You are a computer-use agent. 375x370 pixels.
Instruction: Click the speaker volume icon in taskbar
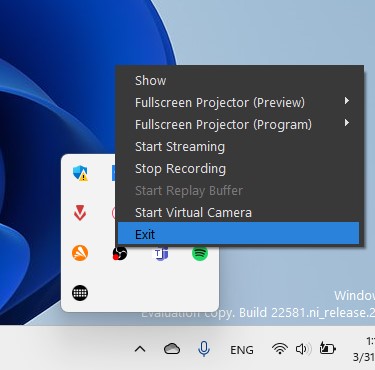point(303,349)
